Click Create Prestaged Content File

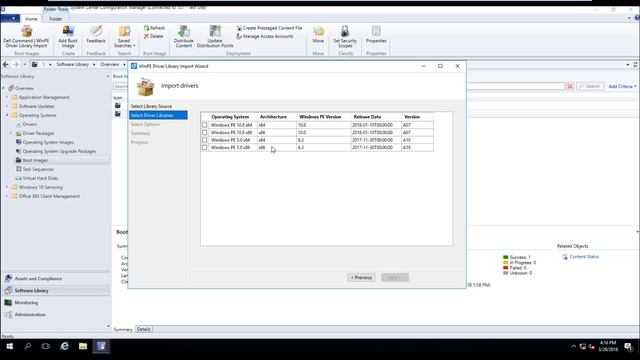pos(269,28)
